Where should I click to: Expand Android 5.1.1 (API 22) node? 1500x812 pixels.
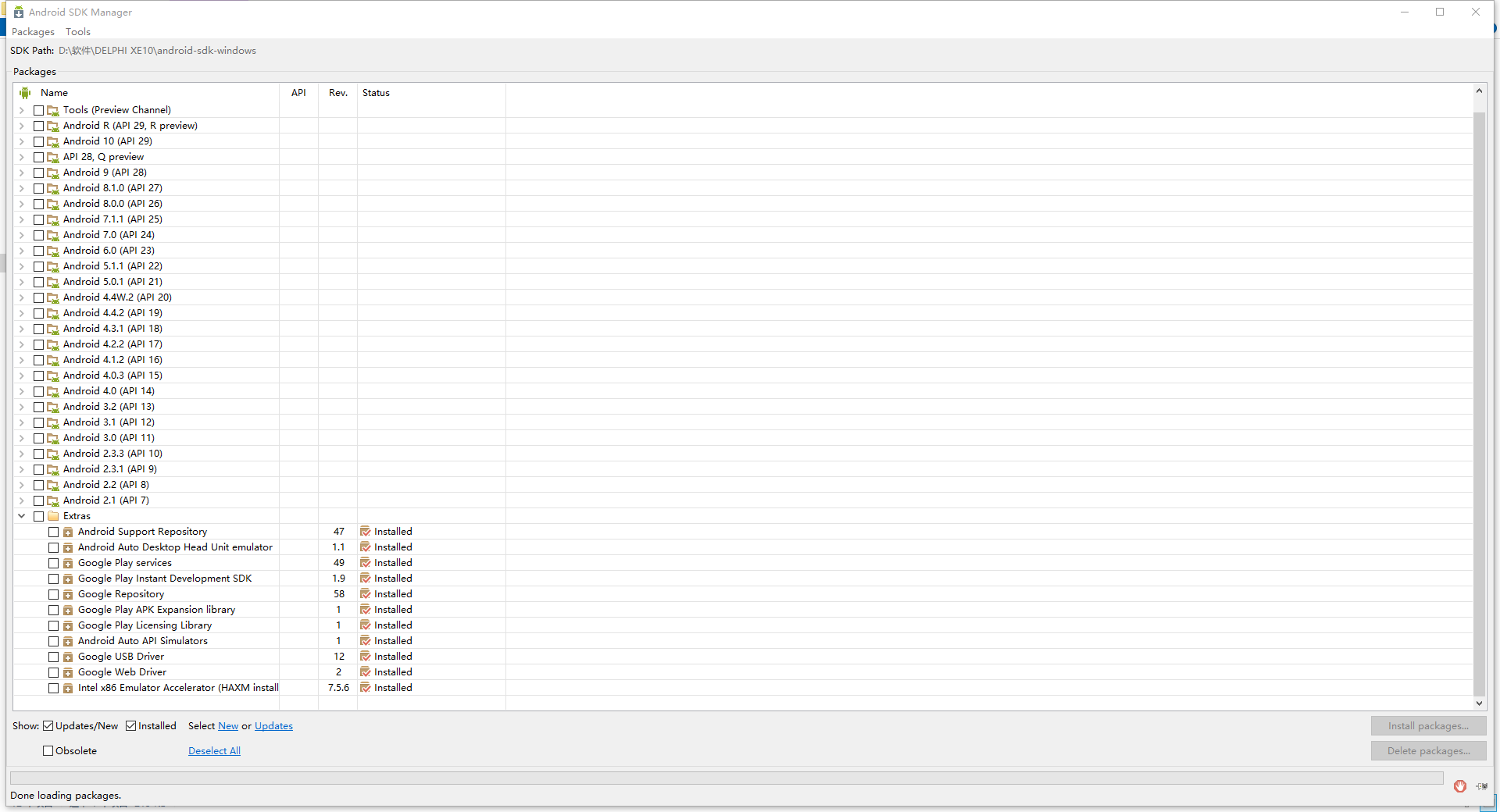[x=22, y=266]
